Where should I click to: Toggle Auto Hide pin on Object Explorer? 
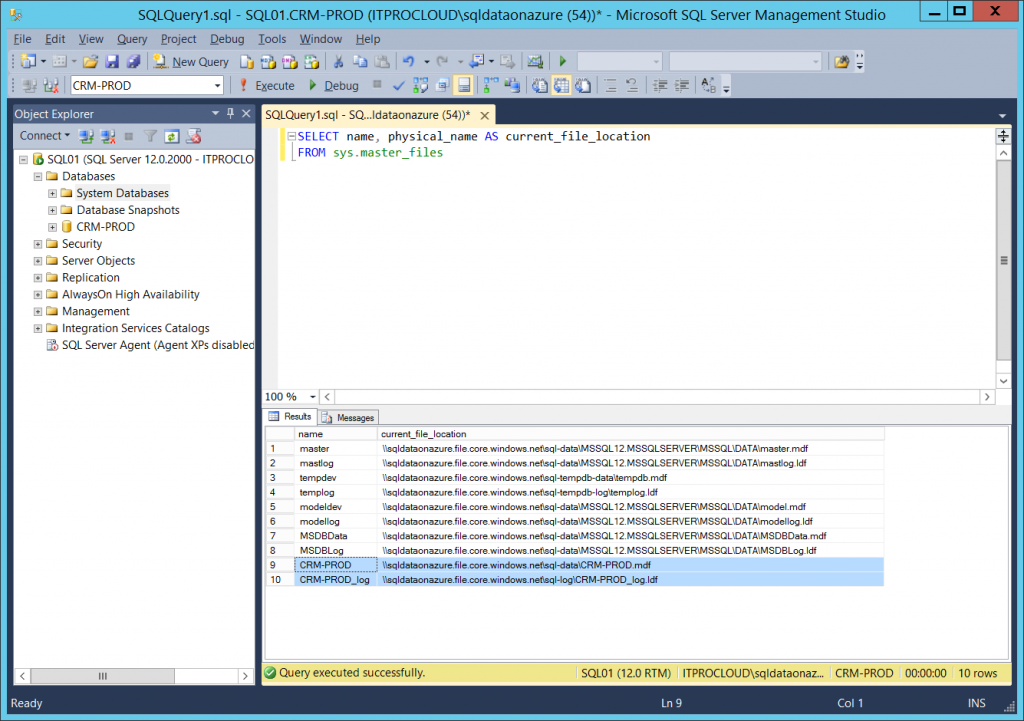point(231,114)
